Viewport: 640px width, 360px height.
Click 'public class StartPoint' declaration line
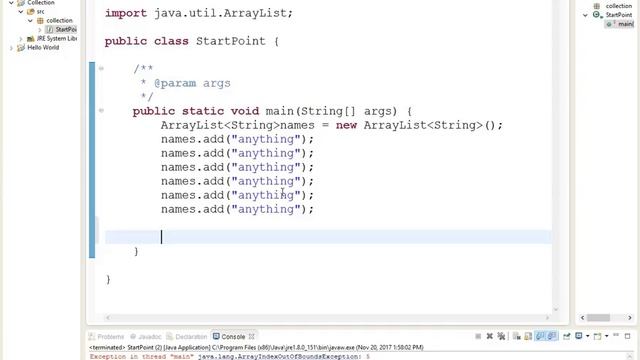(x=191, y=41)
